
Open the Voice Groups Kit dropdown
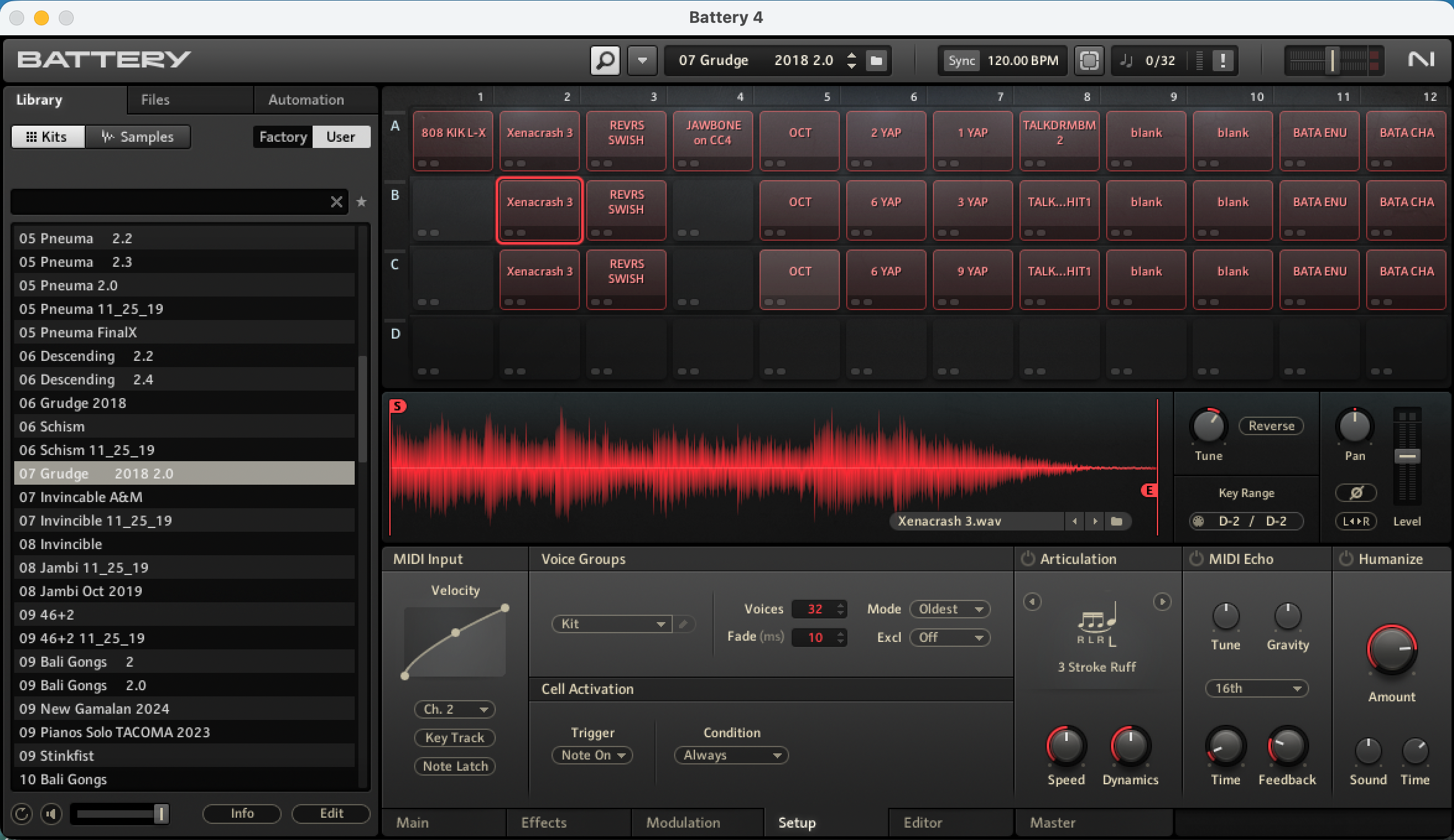[x=611, y=624]
